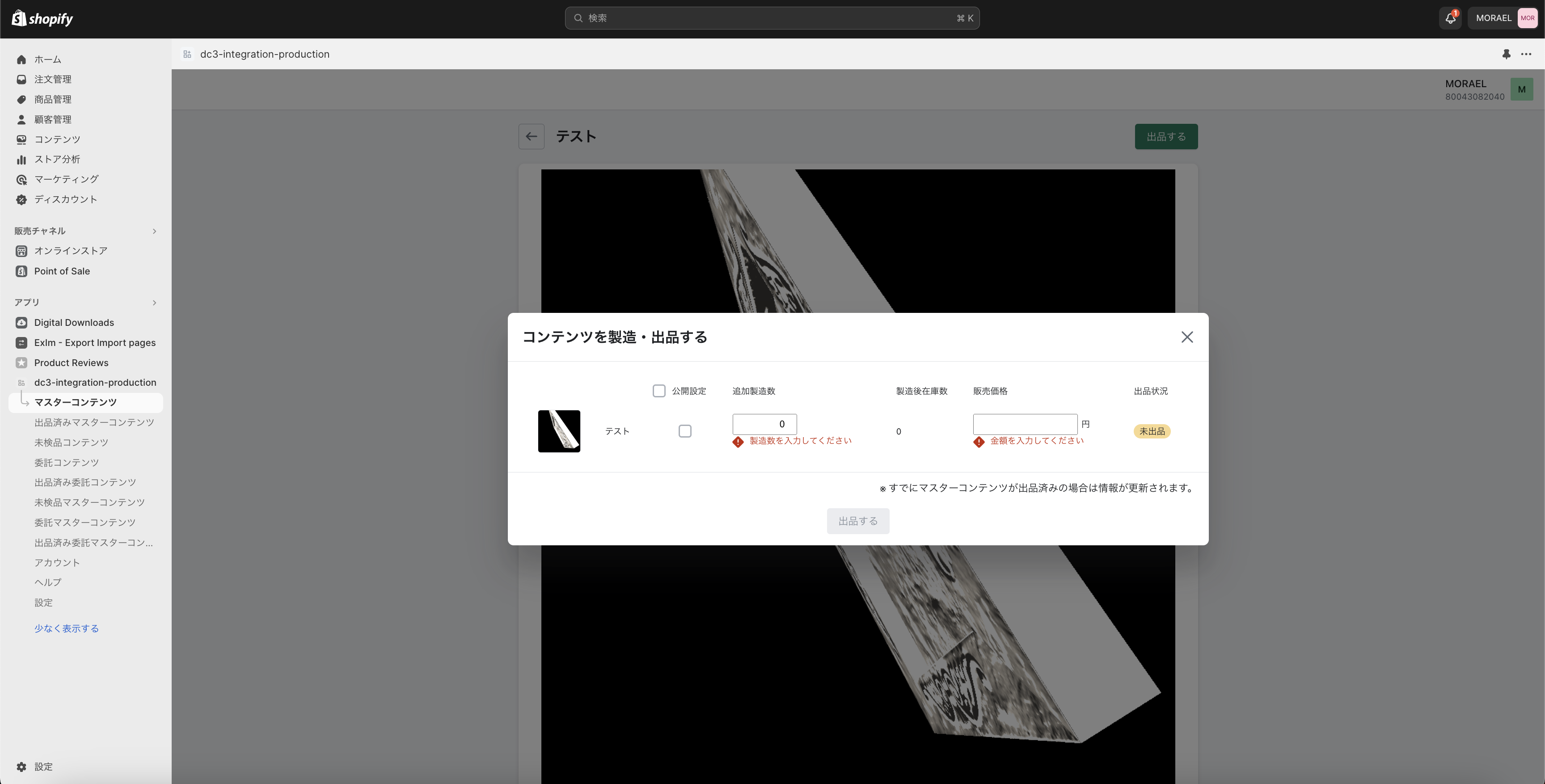Screen dimensions: 1545x784
Task: Click the back arrow next to テスト
Action: [x=532, y=137]
